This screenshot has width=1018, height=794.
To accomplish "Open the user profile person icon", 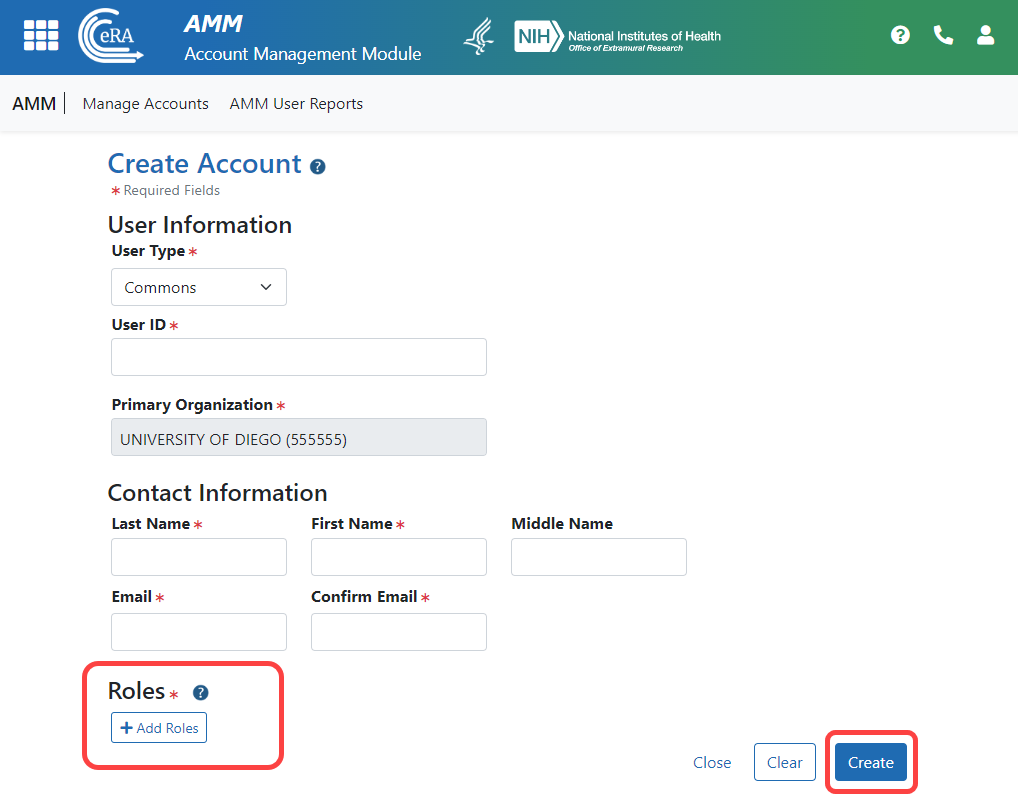I will 985,35.
